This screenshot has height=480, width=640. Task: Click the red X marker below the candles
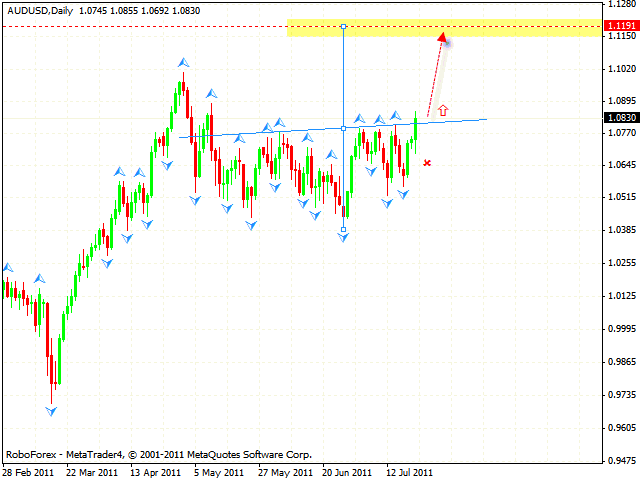427,162
